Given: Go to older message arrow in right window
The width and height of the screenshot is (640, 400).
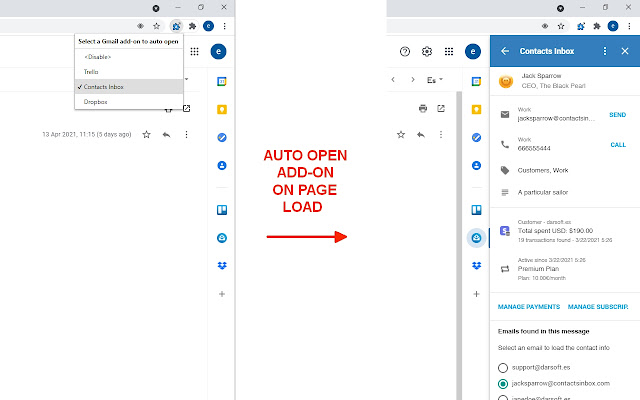Looking at the screenshot, I should click(x=413, y=79).
